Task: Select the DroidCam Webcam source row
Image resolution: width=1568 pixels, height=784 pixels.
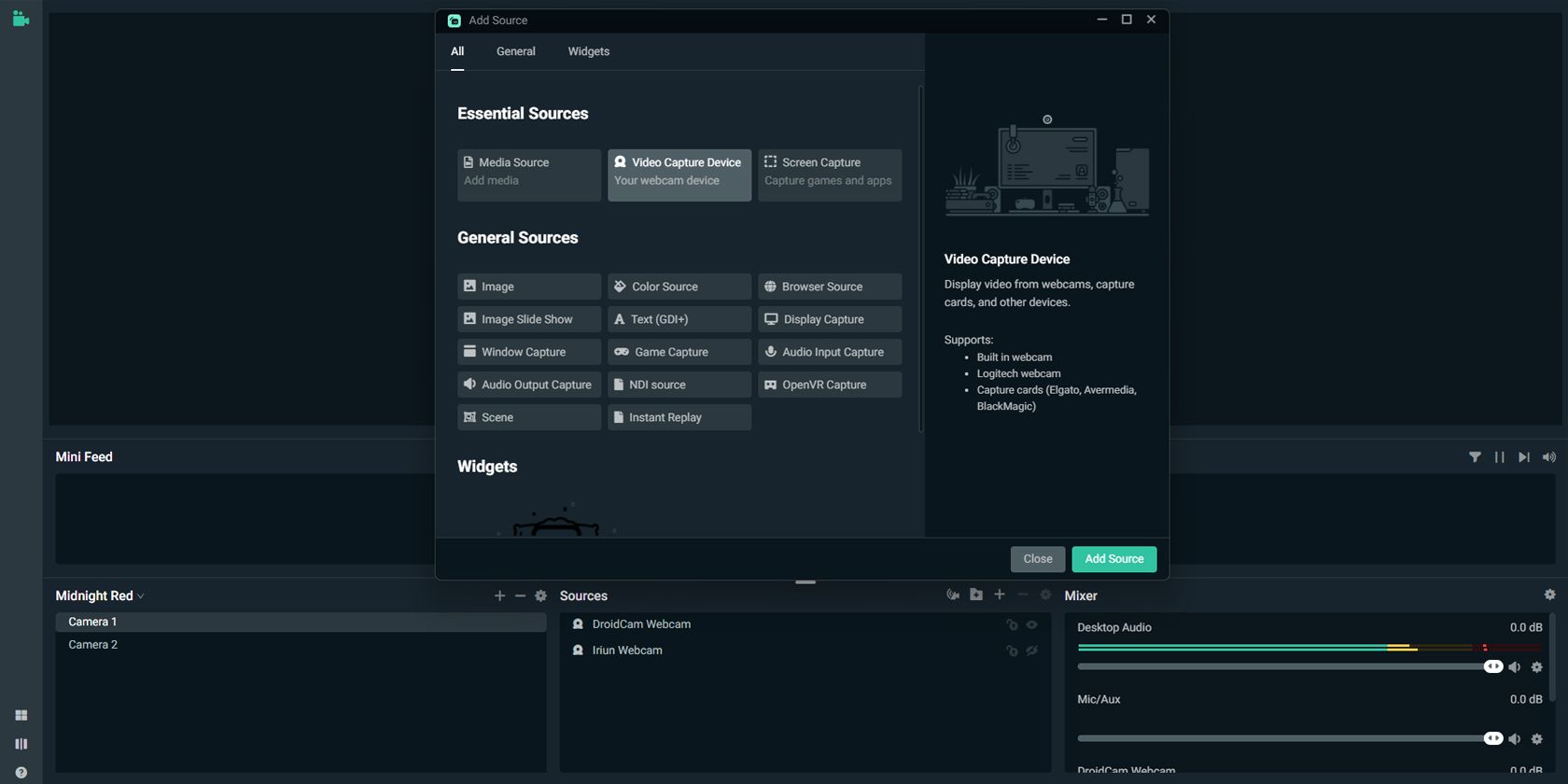Action: (x=805, y=624)
